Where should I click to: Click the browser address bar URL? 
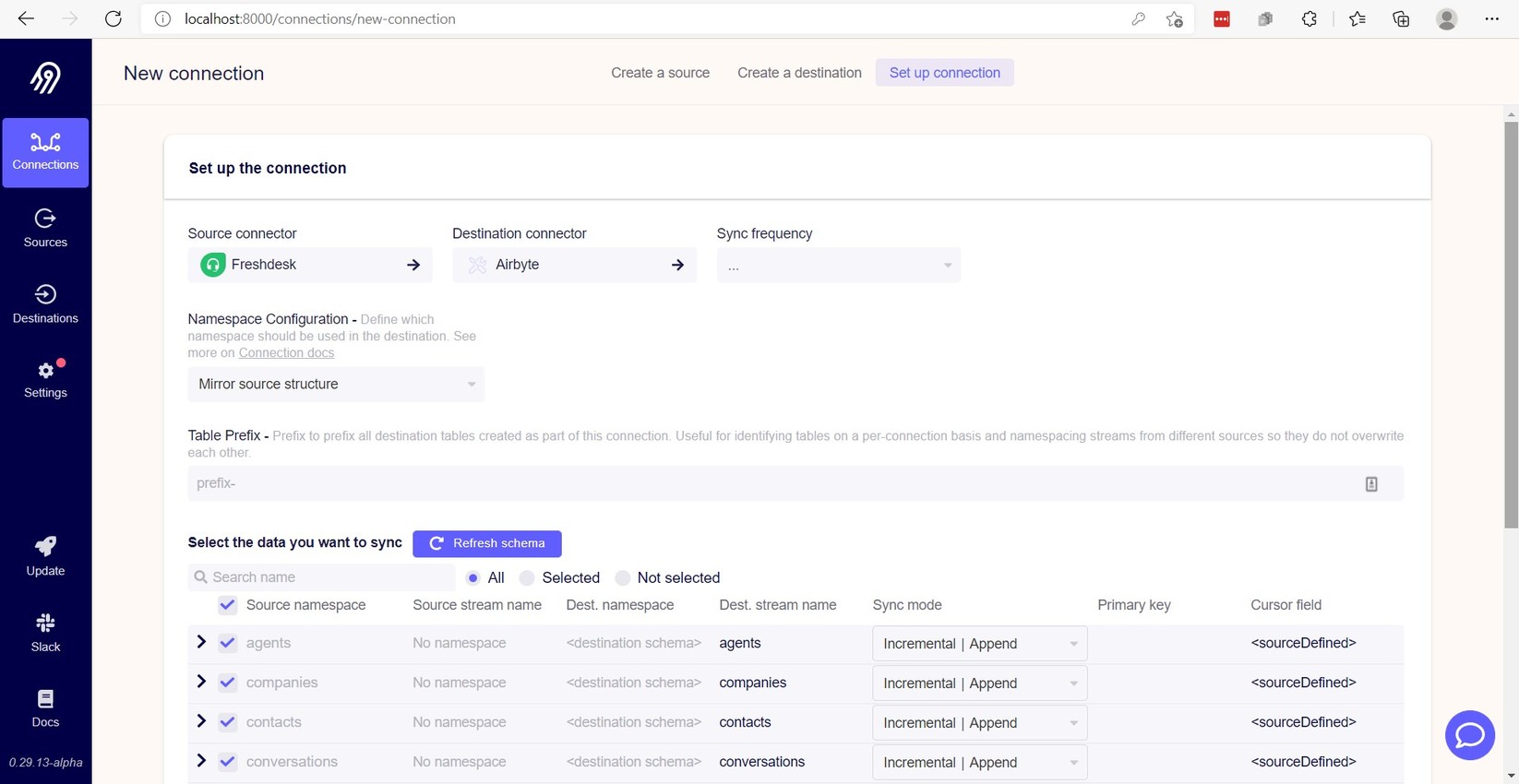point(320,18)
